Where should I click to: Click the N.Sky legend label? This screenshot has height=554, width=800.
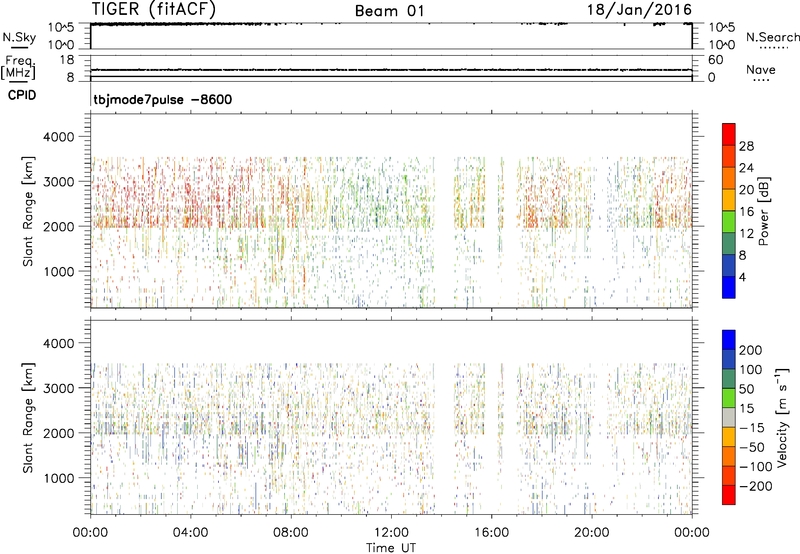click(19, 38)
